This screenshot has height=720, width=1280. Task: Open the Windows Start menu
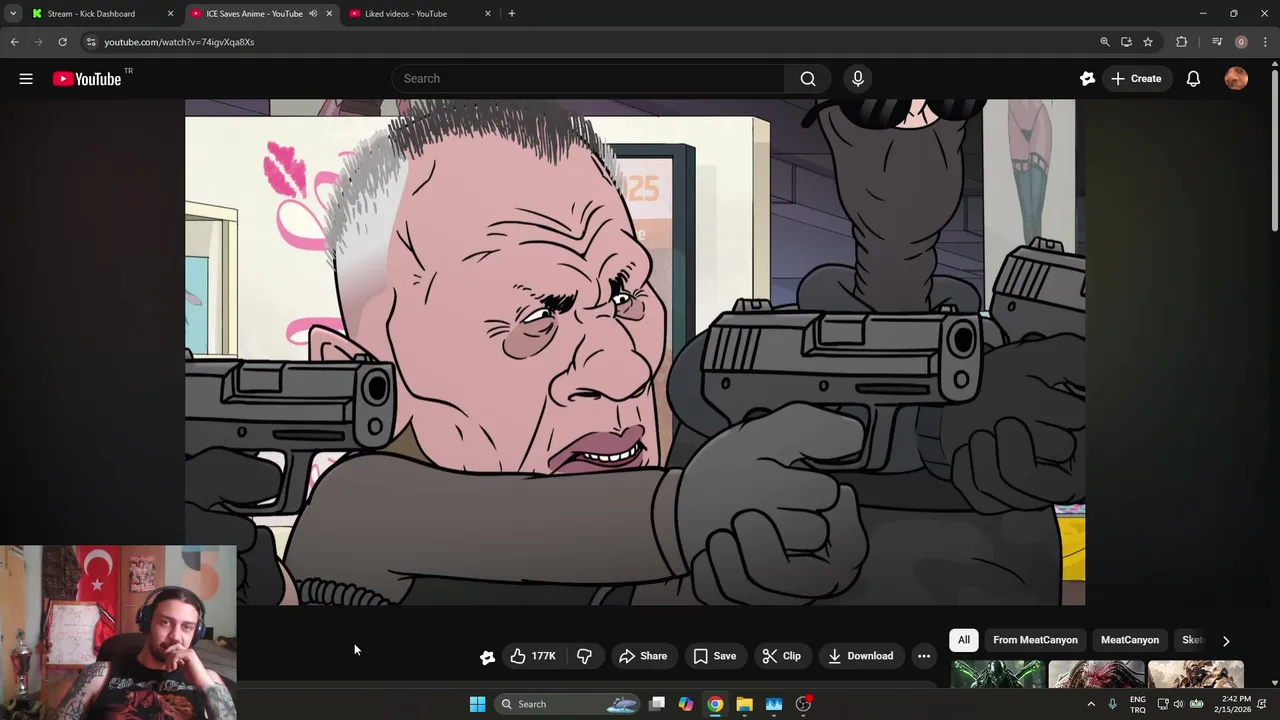pyautogui.click(x=477, y=704)
